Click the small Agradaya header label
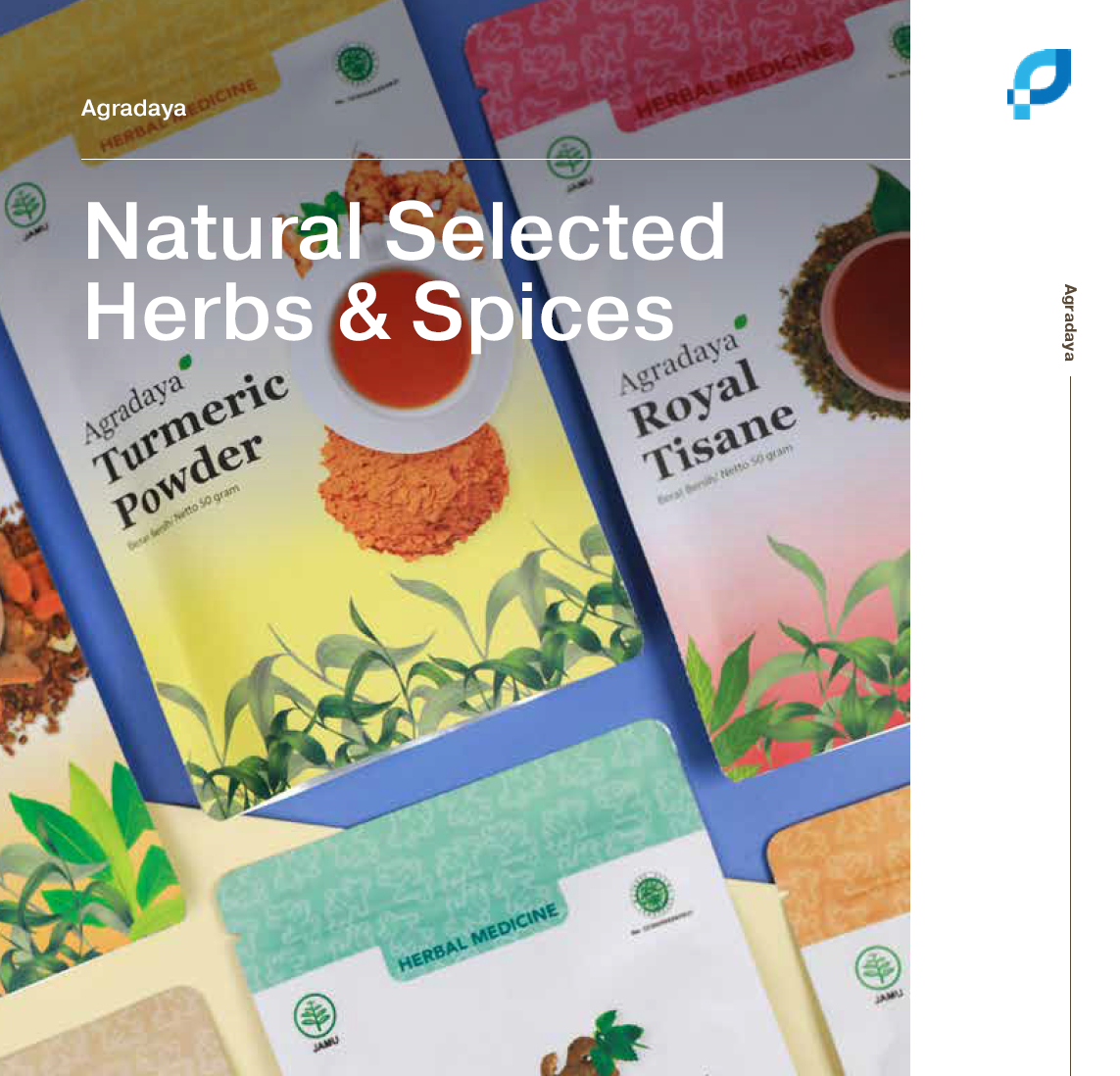 pyautogui.click(x=133, y=108)
